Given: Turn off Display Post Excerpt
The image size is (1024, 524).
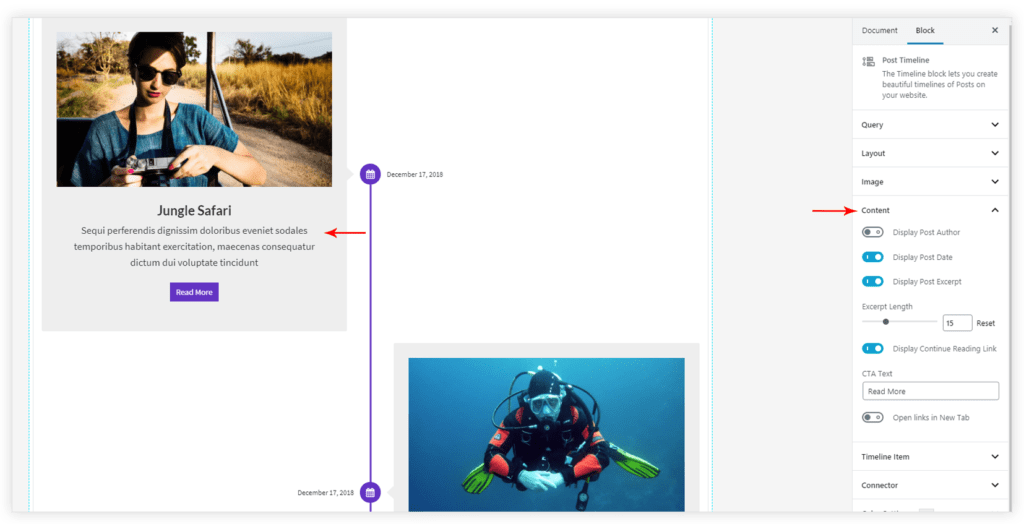Looking at the screenshot, I should [x=873, y=282].
